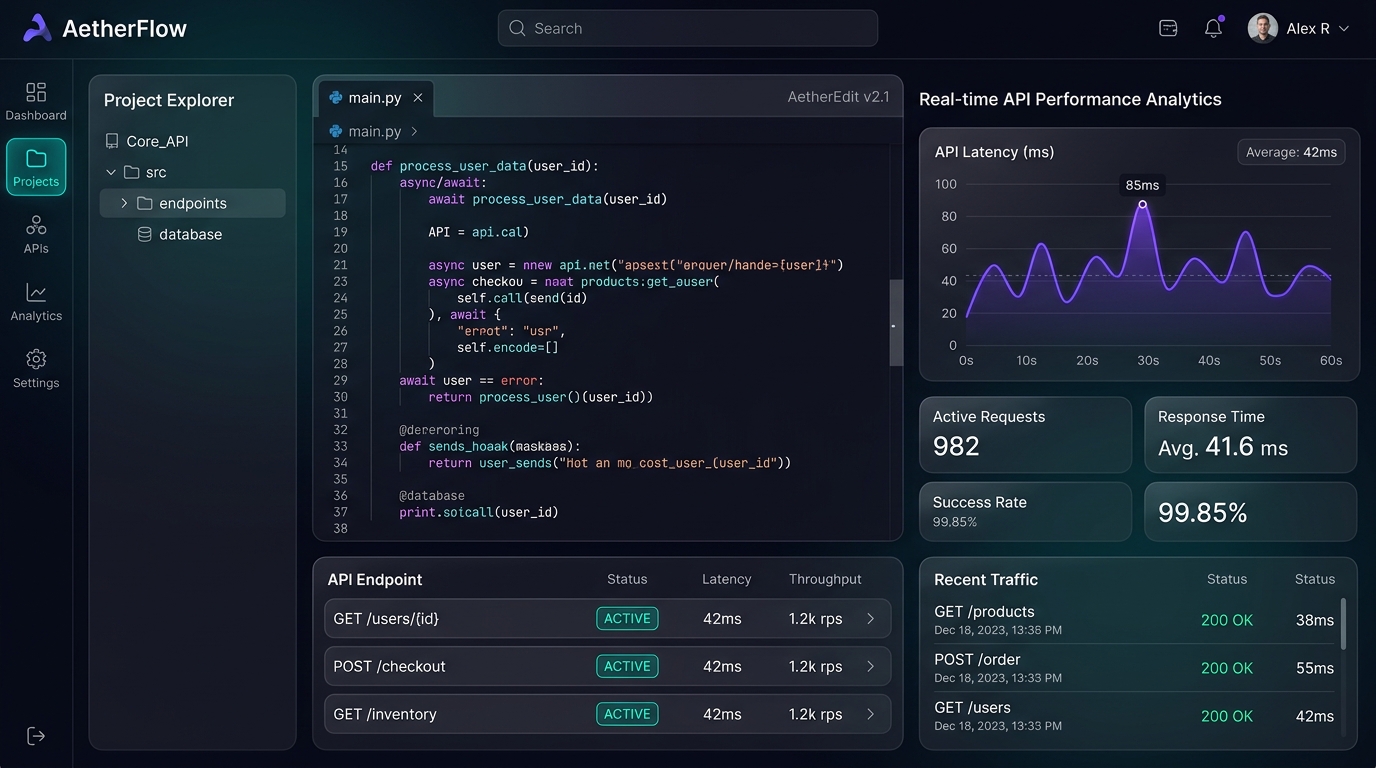1376x768 pixels.
Task: Collapse the src folder chevron
Action: click(111, 172)
